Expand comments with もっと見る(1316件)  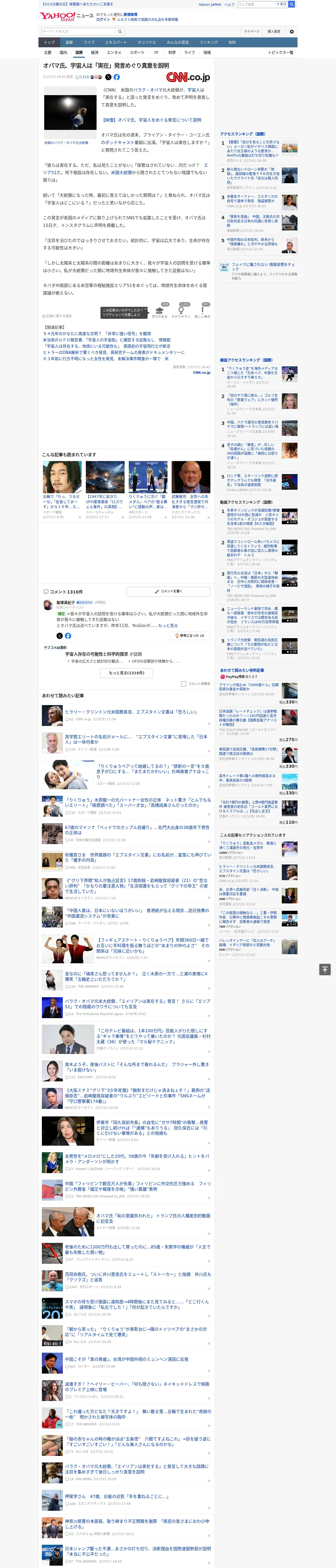[x=127, y=673]
